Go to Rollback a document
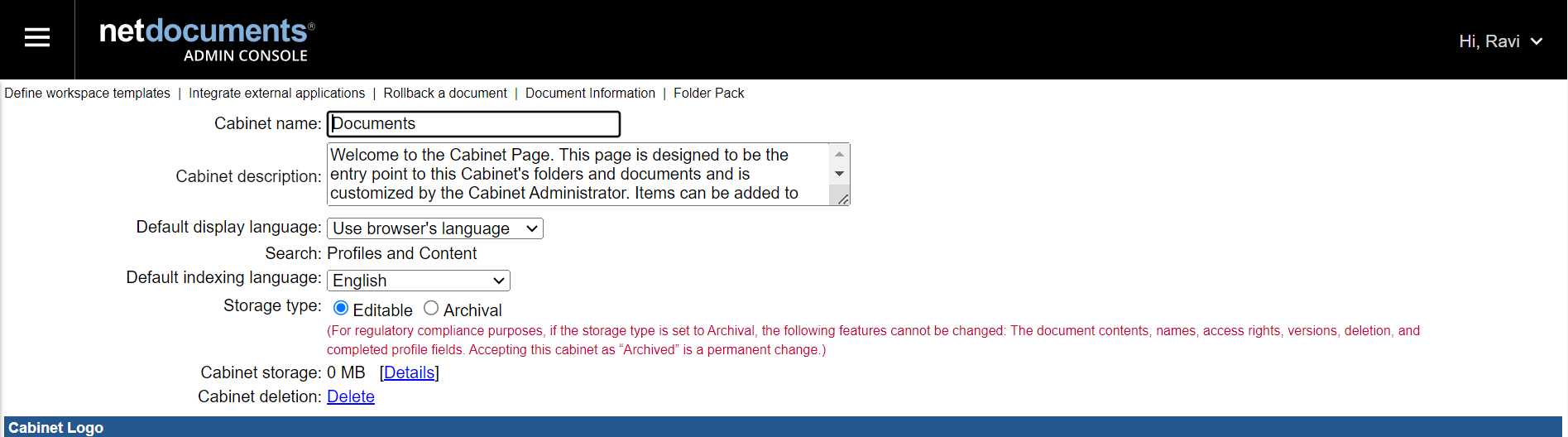 (x=445, y=94)
